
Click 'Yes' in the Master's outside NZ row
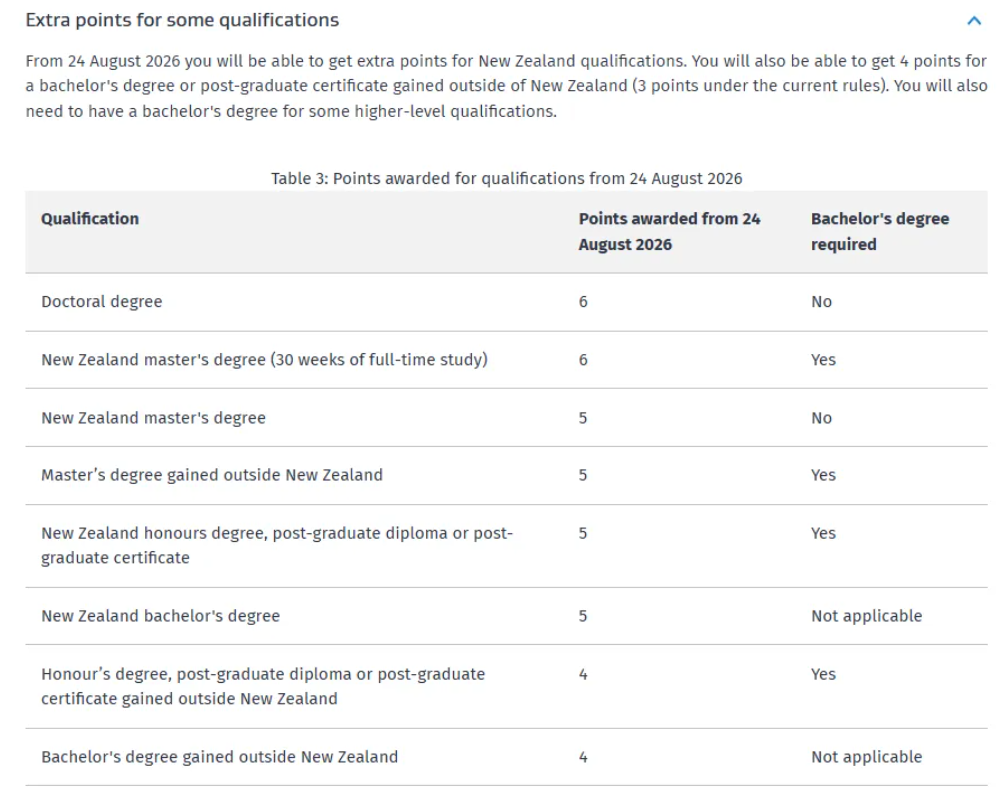pos(823,475)
